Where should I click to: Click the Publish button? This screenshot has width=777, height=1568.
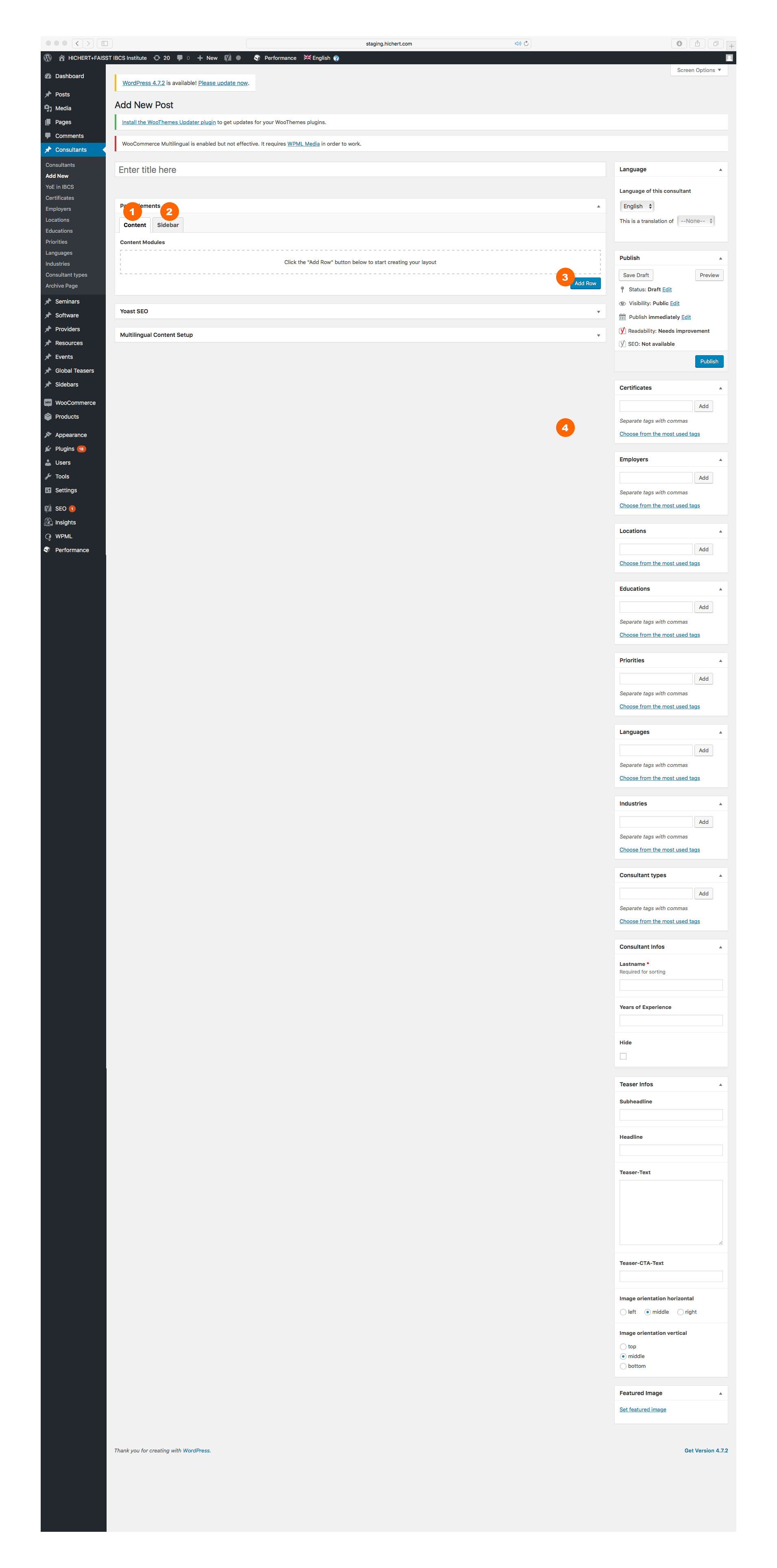pyautogui.click(x=709, y=362)
